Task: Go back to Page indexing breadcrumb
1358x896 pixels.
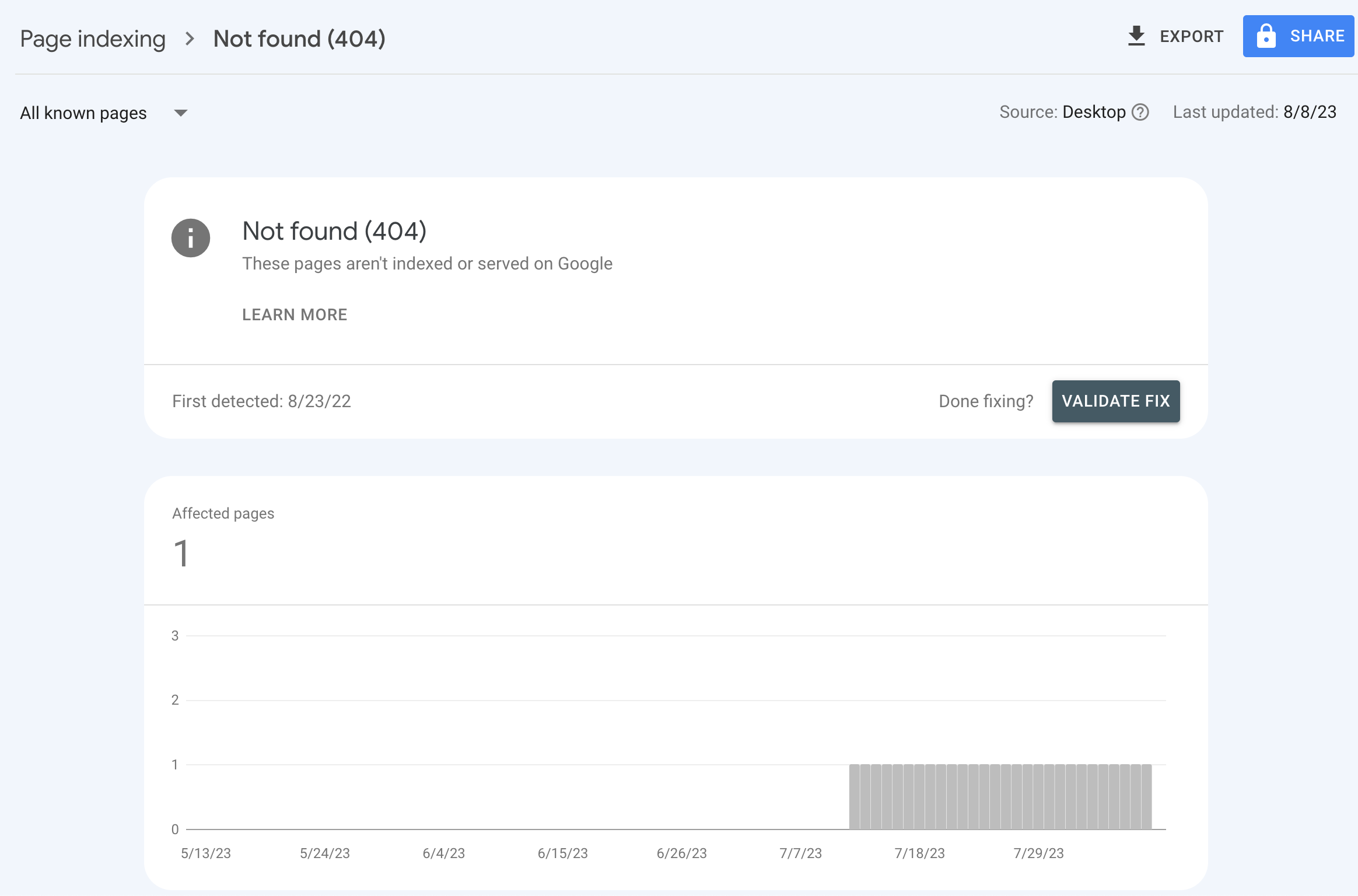Action: pyautogui.click(x=93, y=39)
